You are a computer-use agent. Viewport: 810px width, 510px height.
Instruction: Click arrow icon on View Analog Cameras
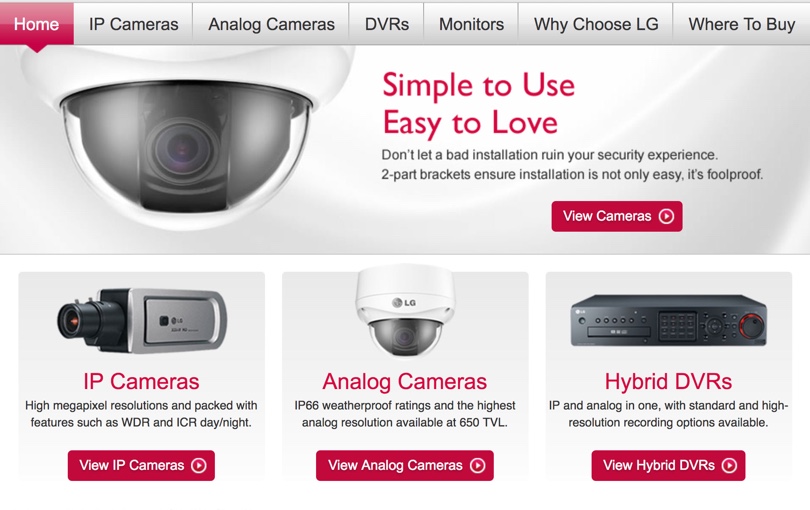tap(477, 465)
